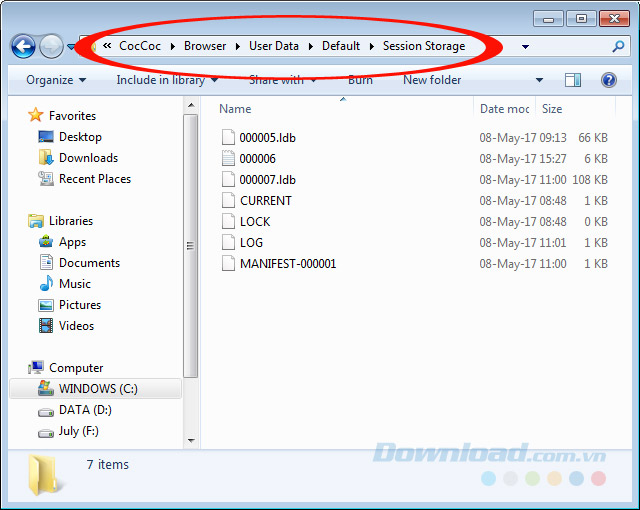Create a New folder
640x510 pixels.
(x=432, y=80)
